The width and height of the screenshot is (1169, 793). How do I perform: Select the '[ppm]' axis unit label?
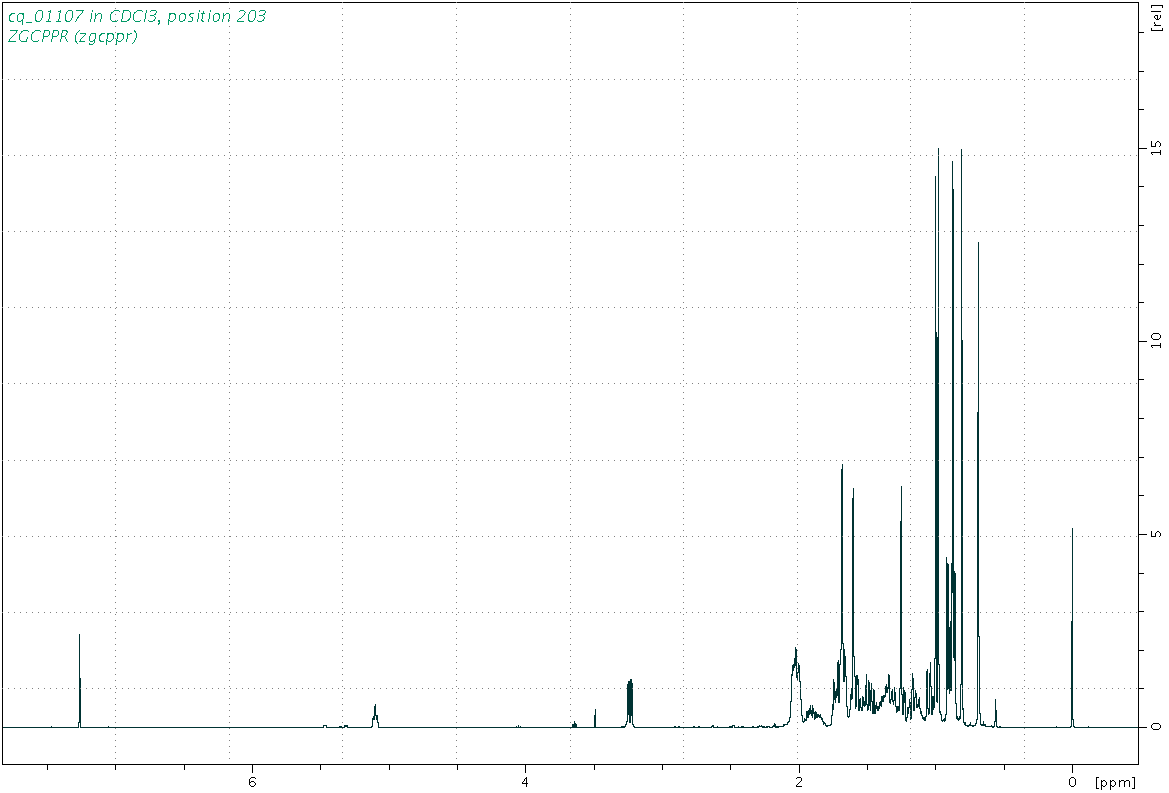click(x=1115, y=782)
